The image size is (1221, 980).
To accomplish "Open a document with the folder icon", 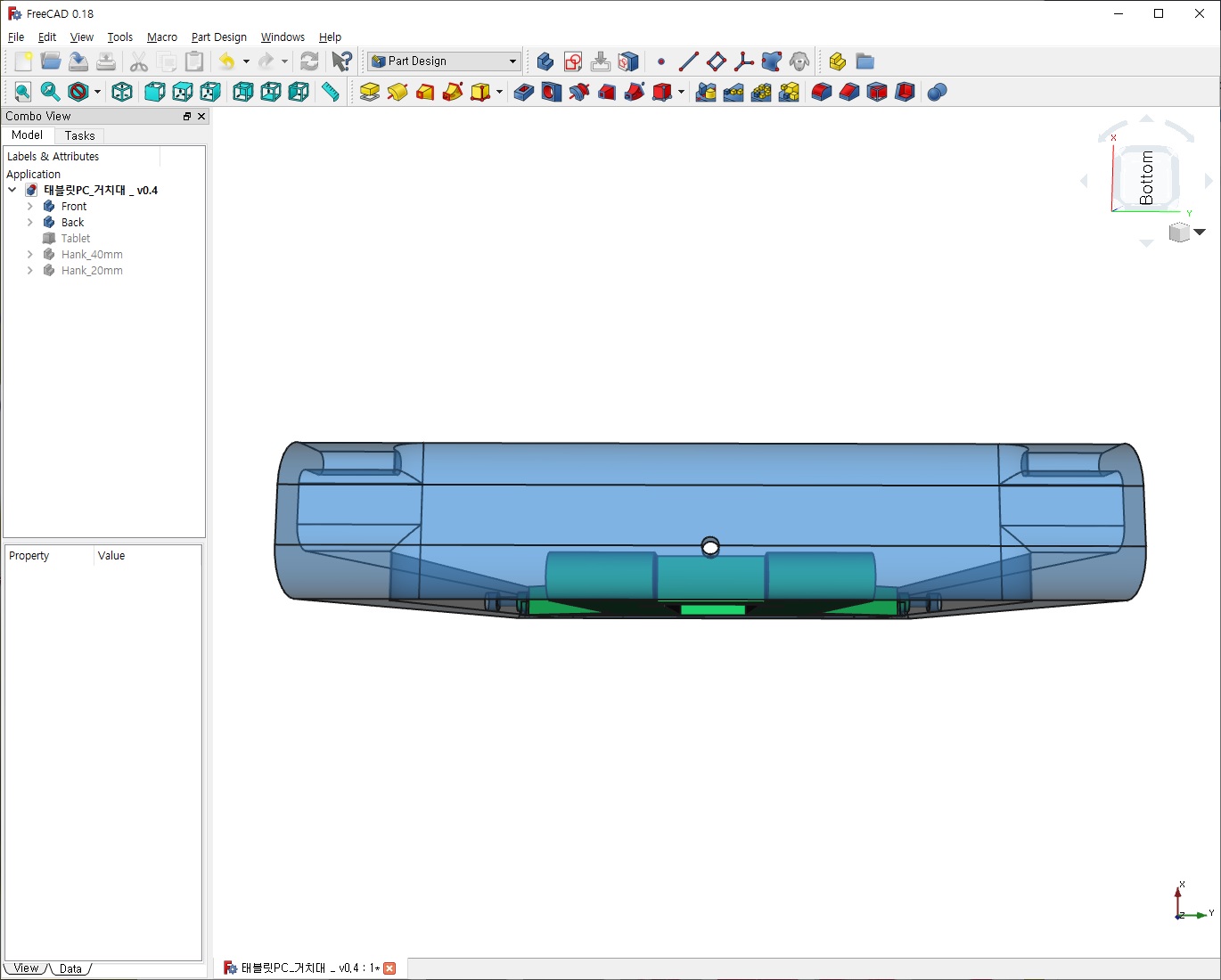I will pos(51,61).
